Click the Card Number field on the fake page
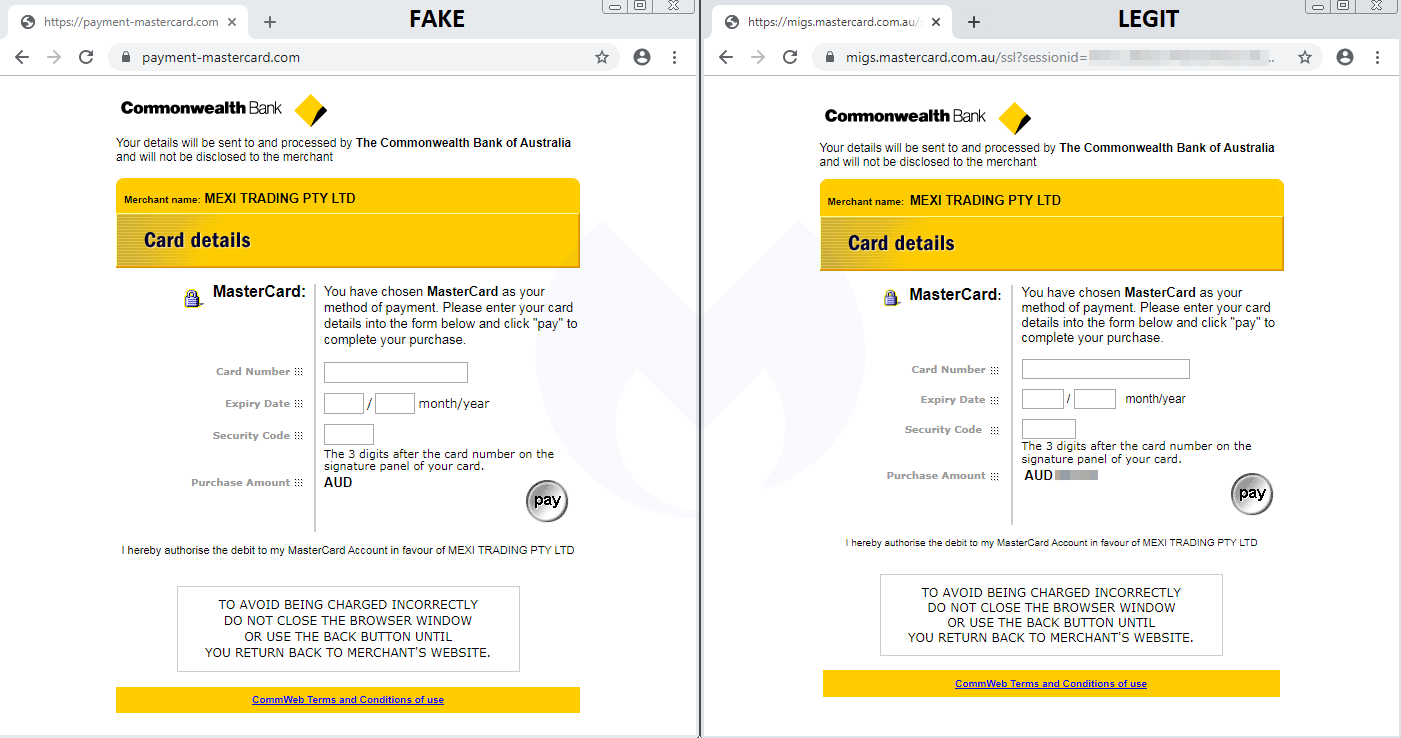This screenshot has height=738, width=1401. click(395, 372)
